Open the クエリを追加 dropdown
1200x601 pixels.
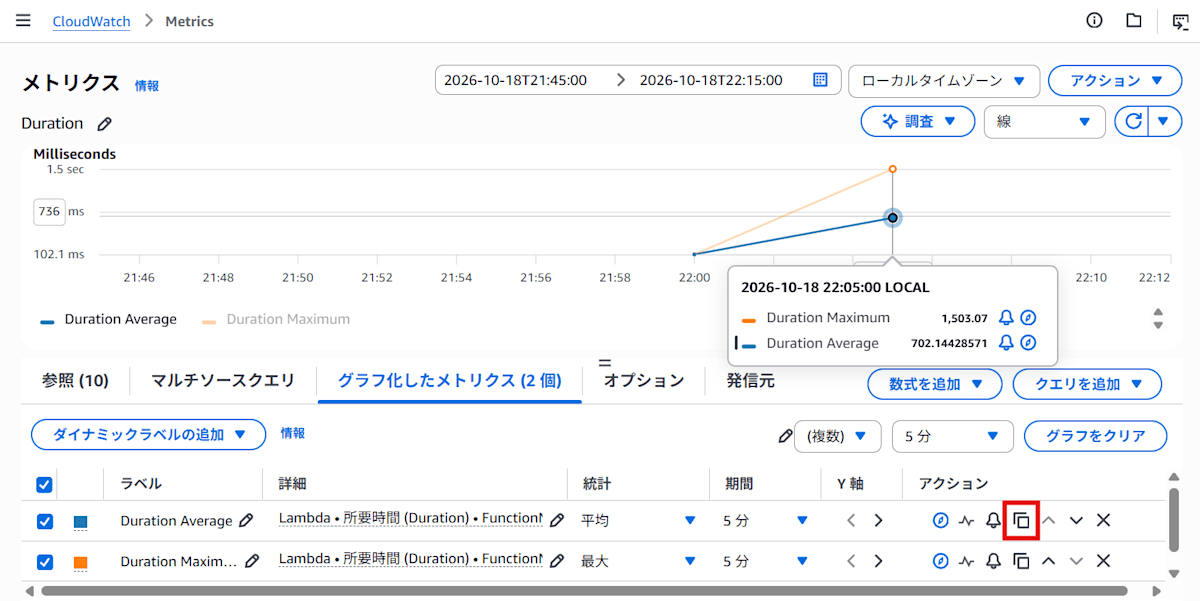click(x=1087, y=383)
